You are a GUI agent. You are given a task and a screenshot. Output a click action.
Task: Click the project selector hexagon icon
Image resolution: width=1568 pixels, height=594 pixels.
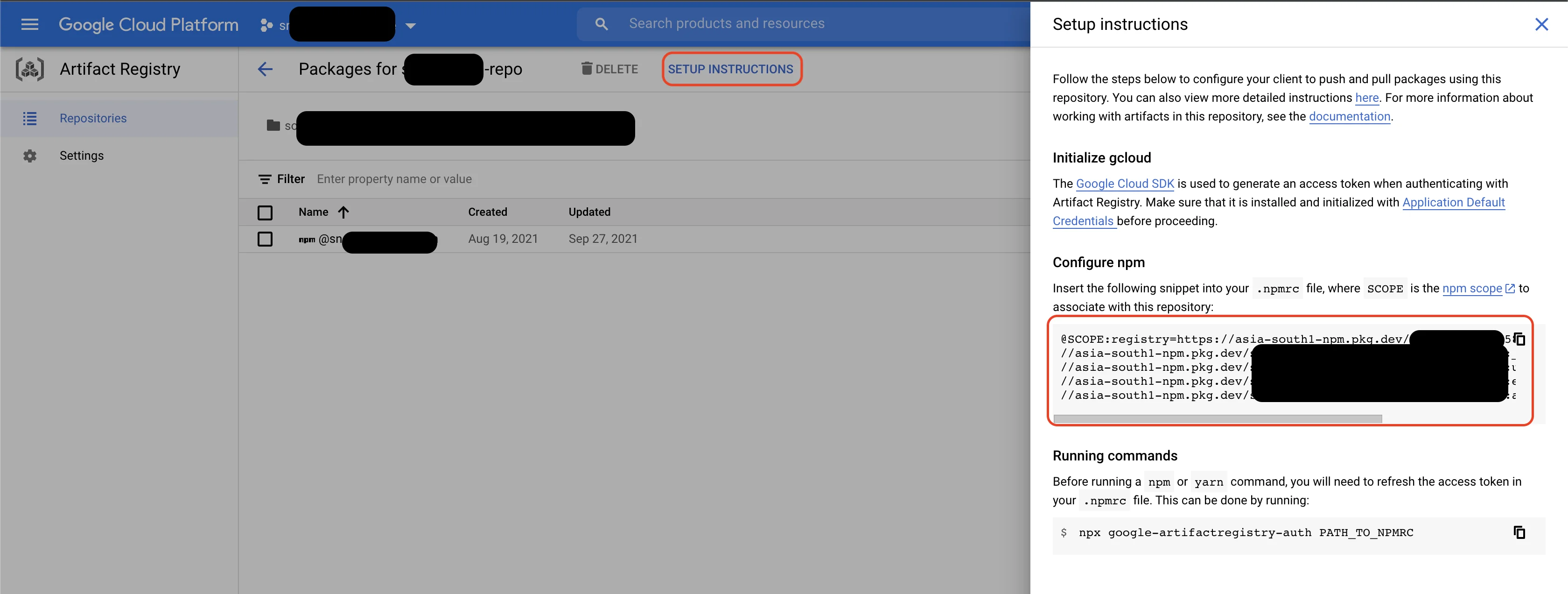pos(266,25)
